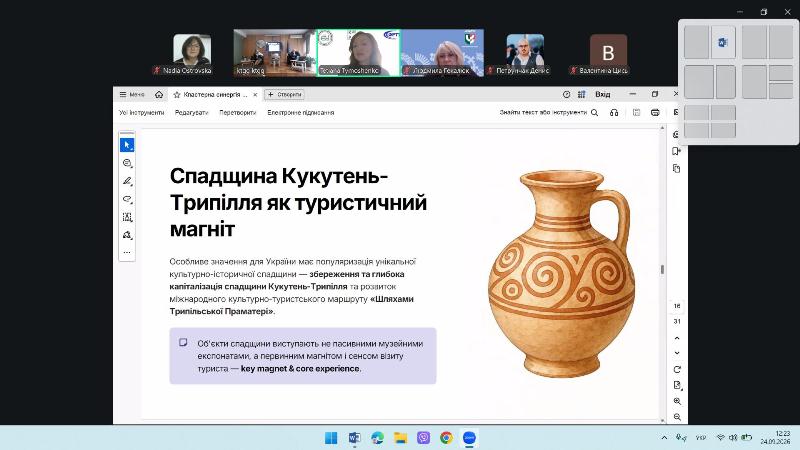The width and height of the screenshot is (800, 450).
Task: Open the Редагувати menu
Action: click(x=191, y=113)
